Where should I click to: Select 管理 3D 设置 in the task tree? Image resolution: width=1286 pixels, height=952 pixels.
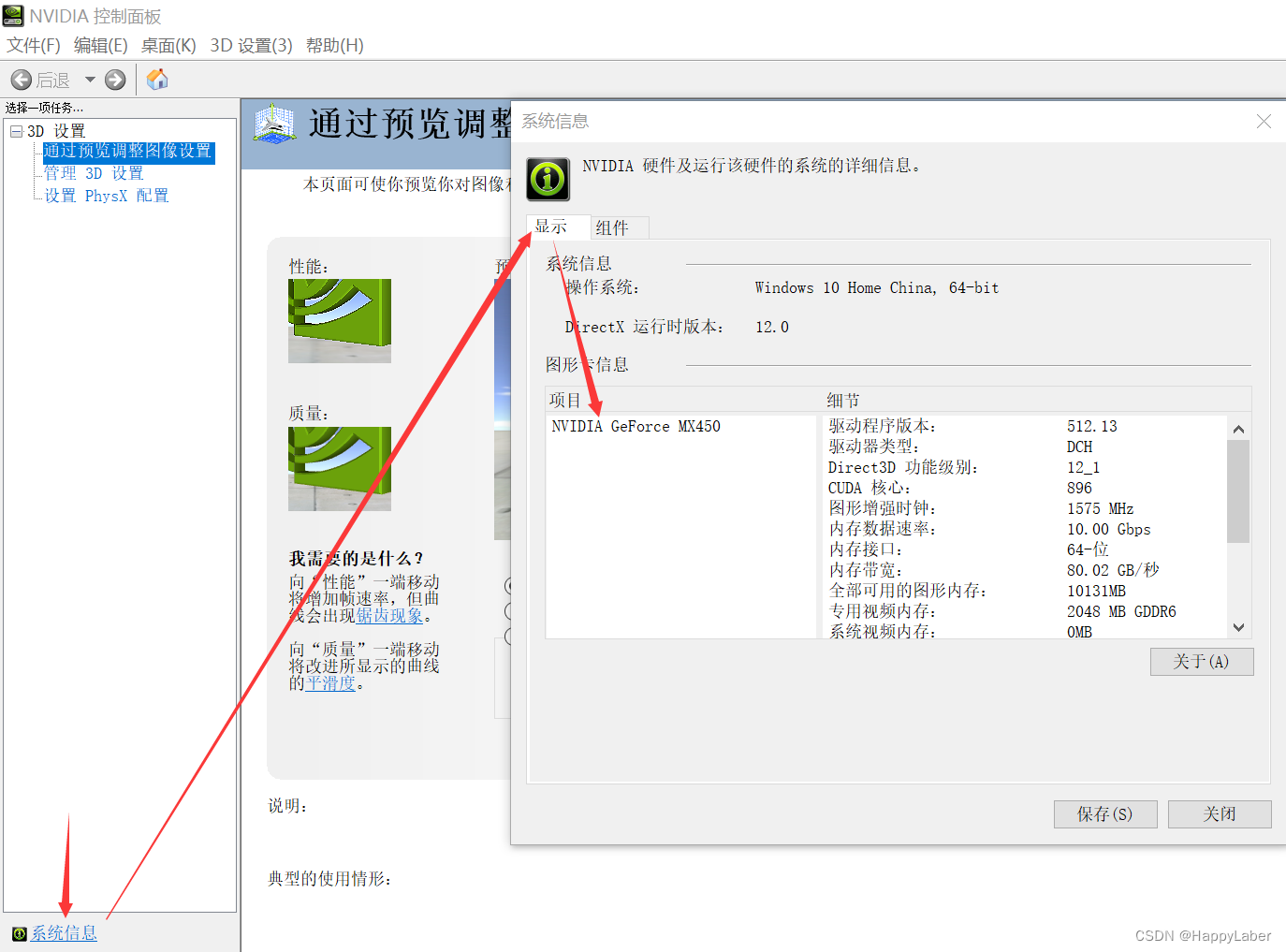94,173
